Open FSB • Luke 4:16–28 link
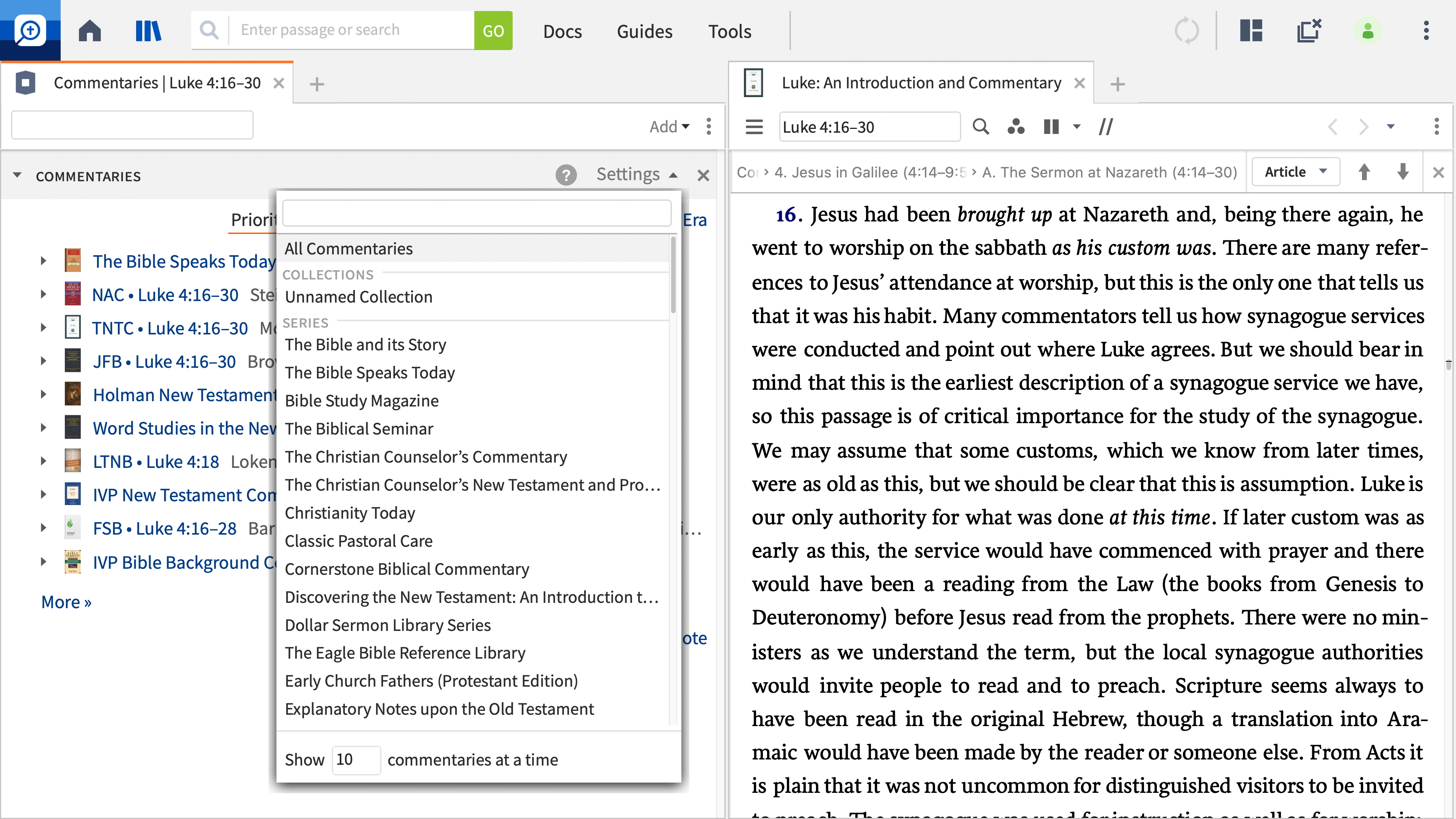The width and height of the screenshot is (1456, 819). [165, 529]
